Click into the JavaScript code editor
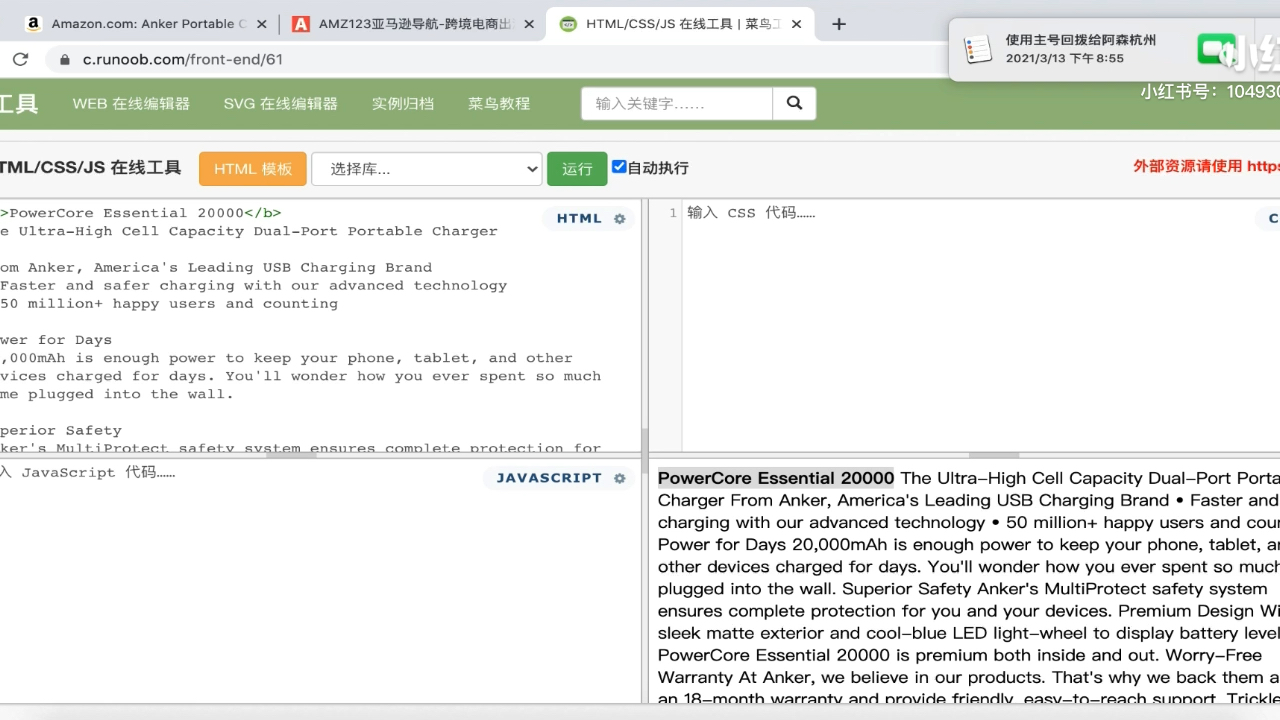 (x=320, y=580)
